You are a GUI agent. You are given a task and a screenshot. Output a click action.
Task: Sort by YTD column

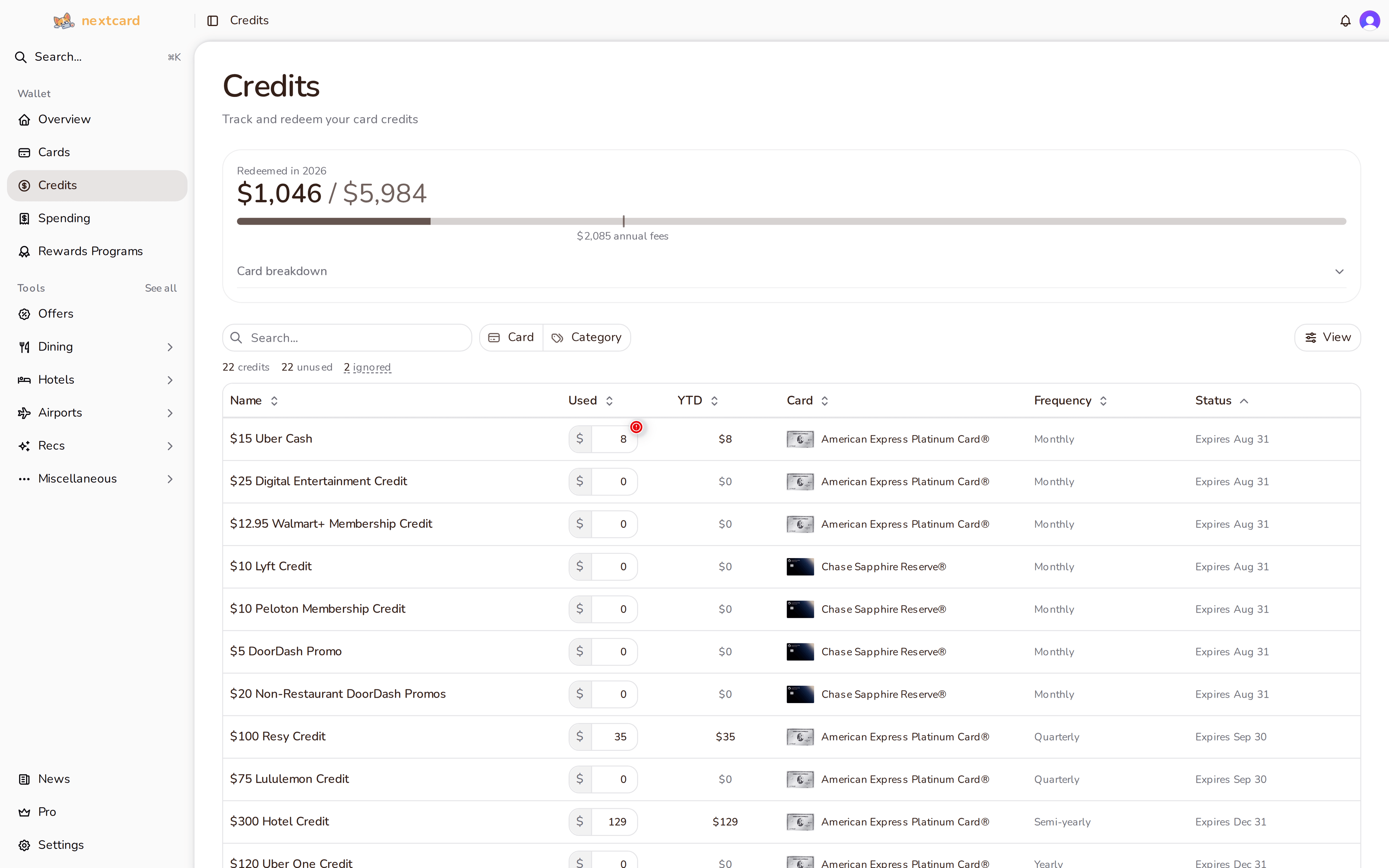pyautogui.click(x=697, y=401)
